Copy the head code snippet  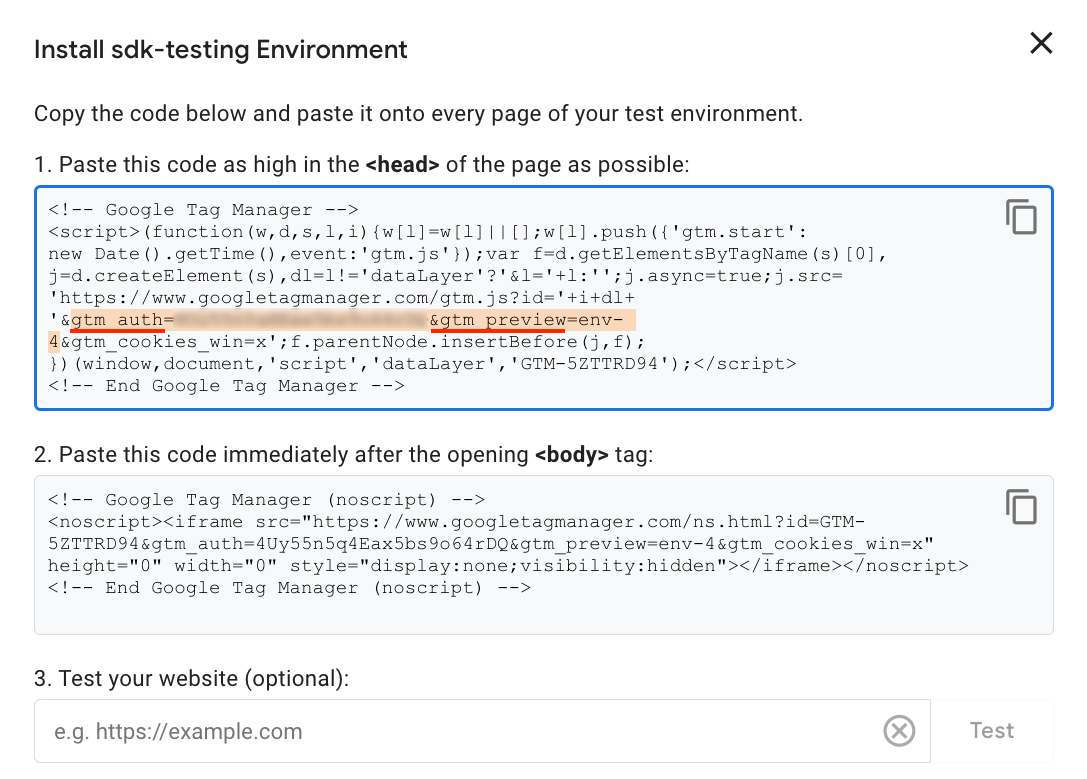(x=1021, y=217)
